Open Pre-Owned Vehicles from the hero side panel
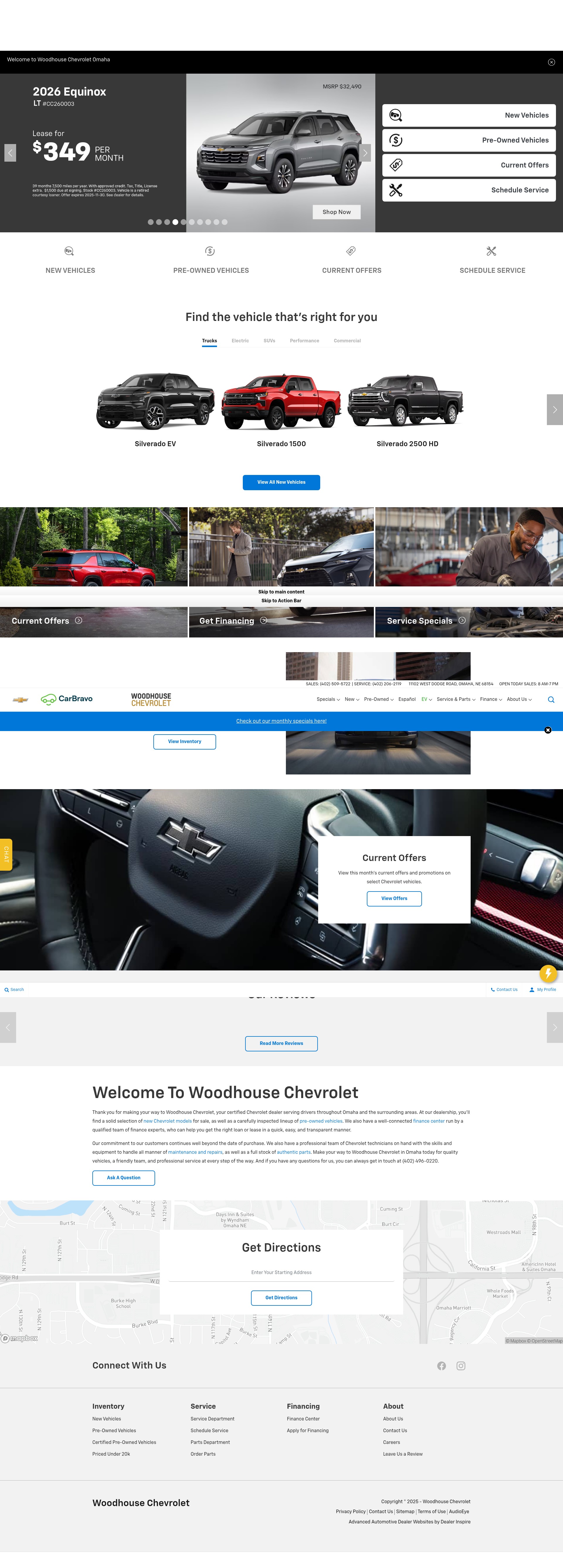This screenshot has width=563, height=1568. (469, 140)
